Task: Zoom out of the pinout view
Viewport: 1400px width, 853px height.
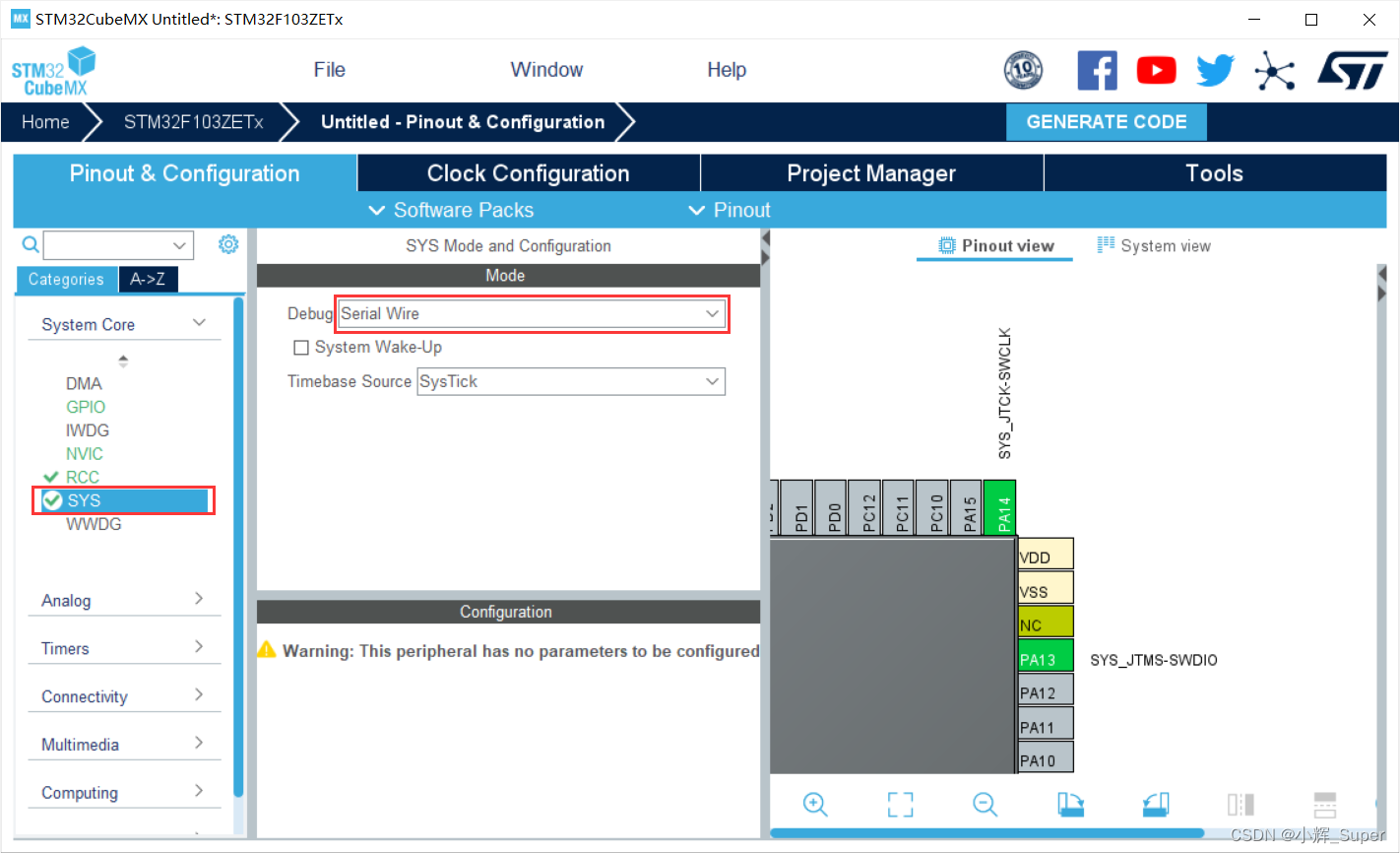Action: coord(986,805)
